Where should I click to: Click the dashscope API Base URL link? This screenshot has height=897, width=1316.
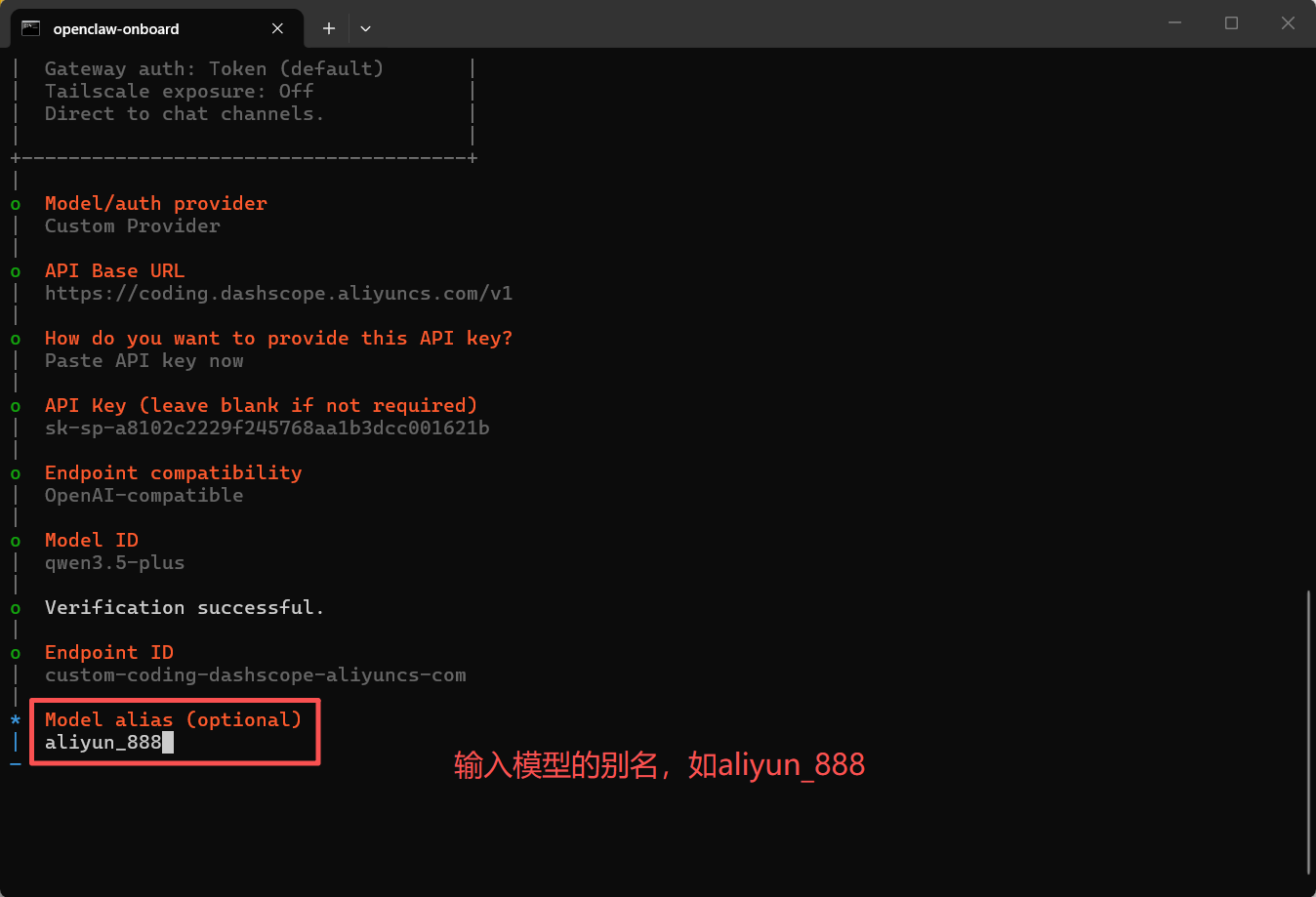(x=278, y=293)
